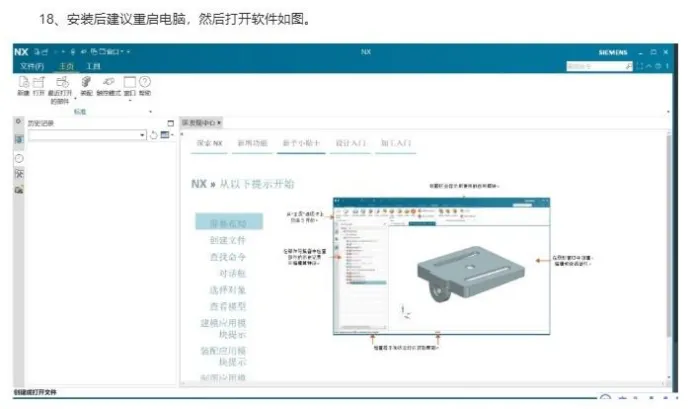The width and height of the screenshot is (692, 409).
Task: Click the first quick access icon beside NX logo
Action: click(37, 52)
